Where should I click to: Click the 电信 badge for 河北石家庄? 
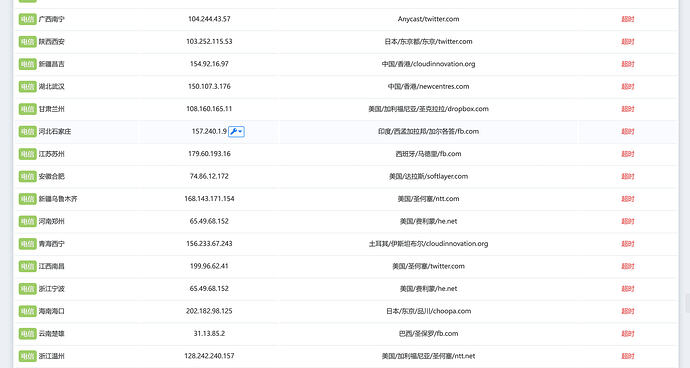(x=27, y=132)
